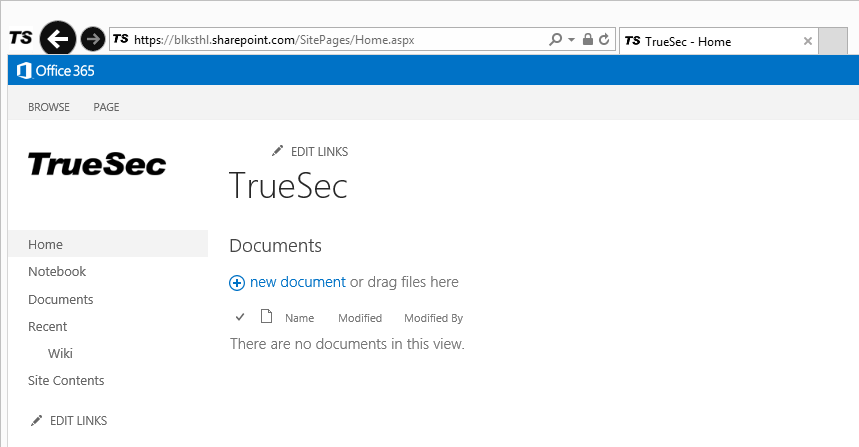Click the URL address bar field
This screenshot has height=447, width=859.
pos(330,40)
